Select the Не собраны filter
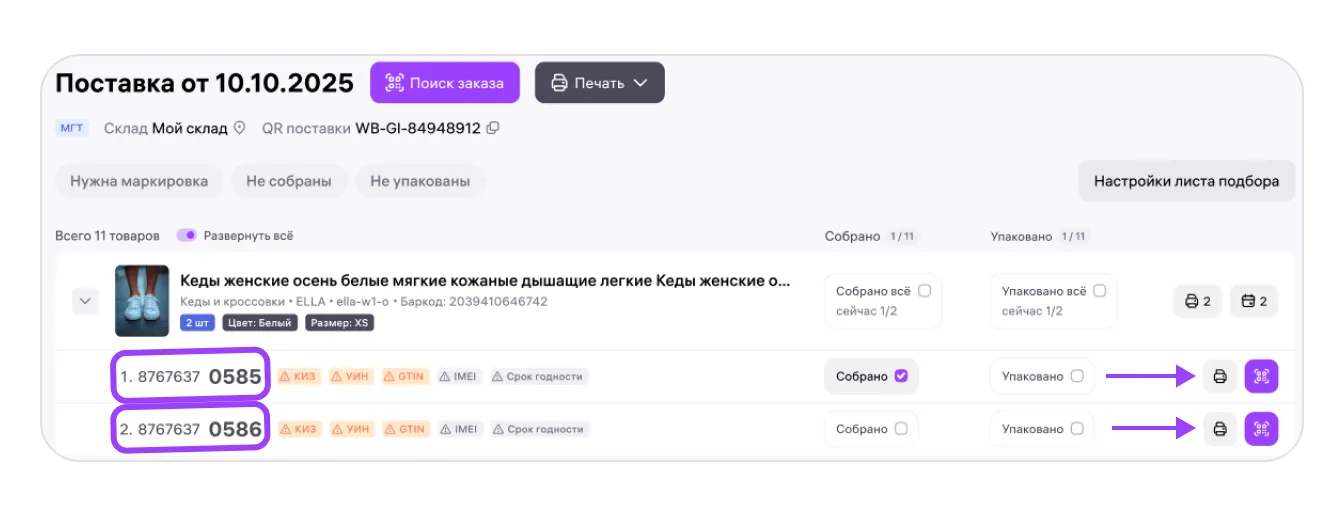This screenshot has width=1344, height=516. coord(289,182)
